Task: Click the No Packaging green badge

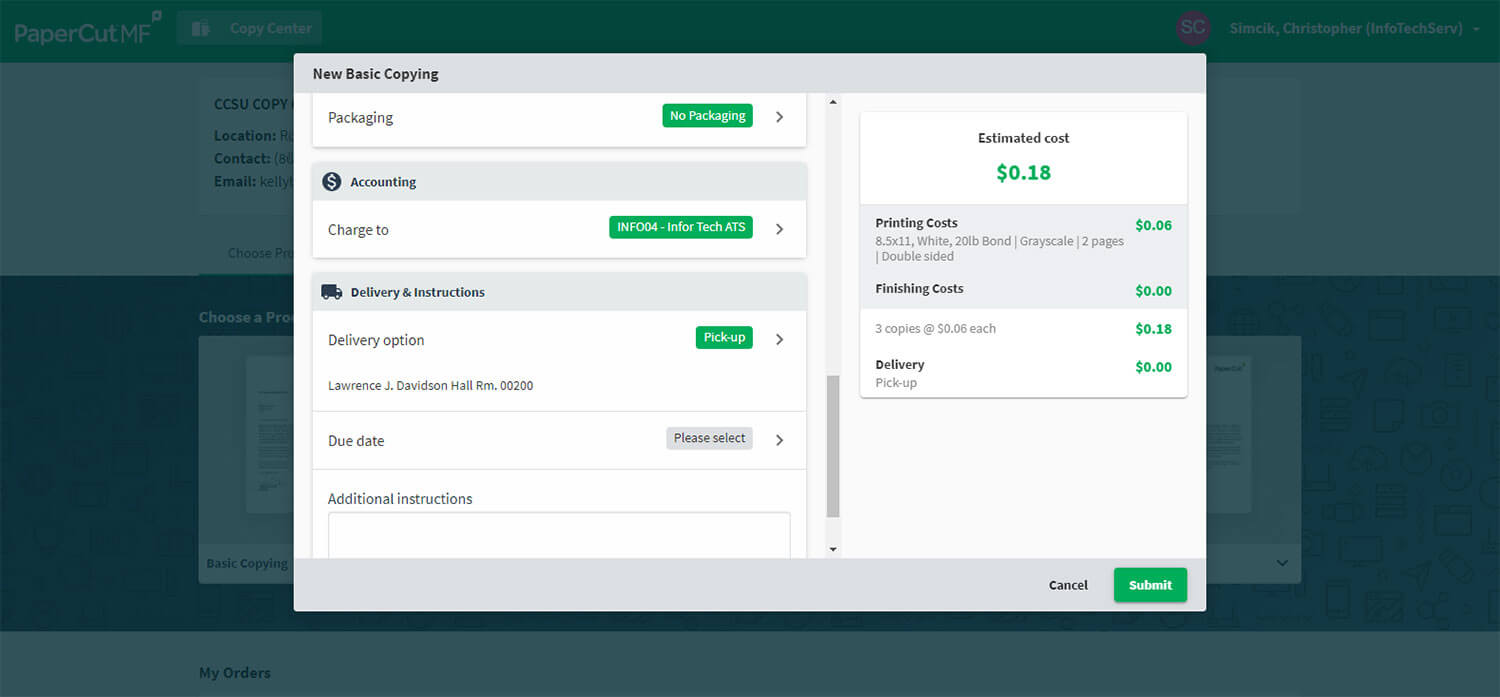Action: coord(707,116)
